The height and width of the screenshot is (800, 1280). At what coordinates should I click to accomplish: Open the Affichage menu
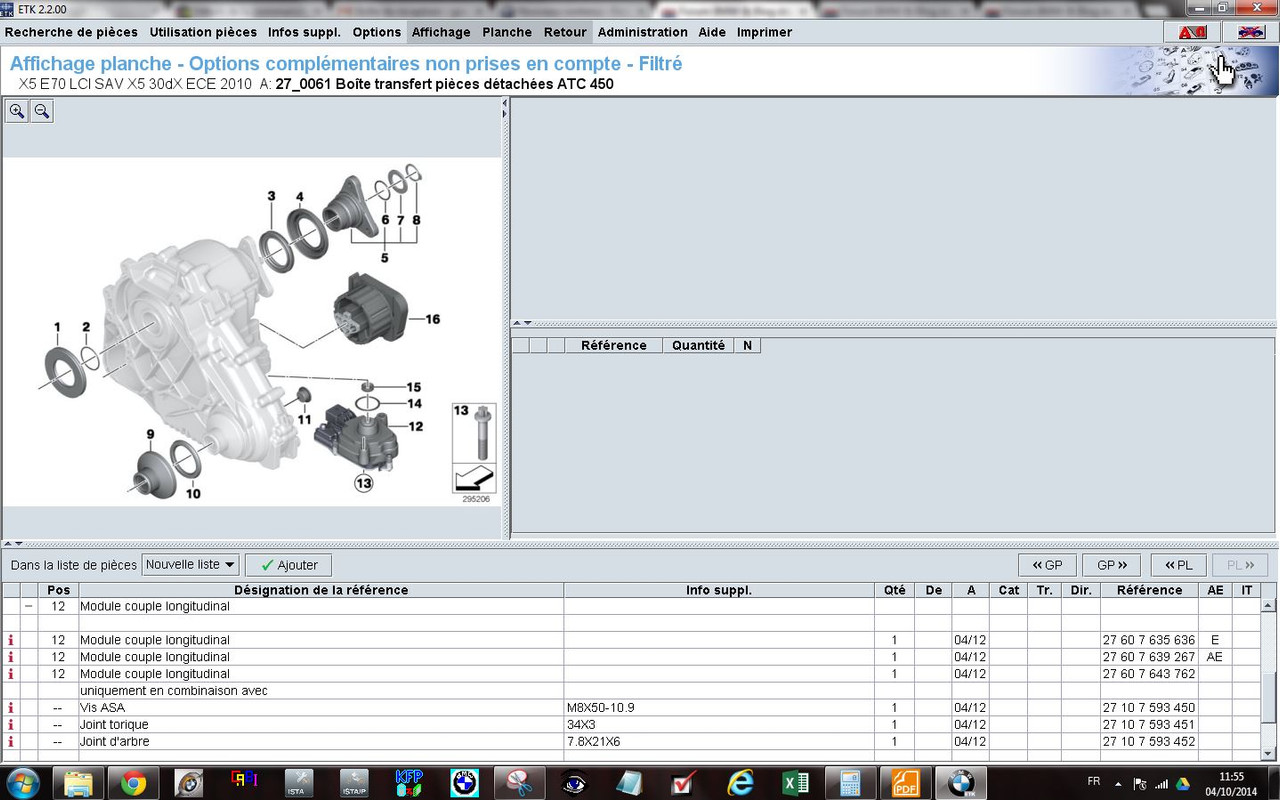coord(441,32)
